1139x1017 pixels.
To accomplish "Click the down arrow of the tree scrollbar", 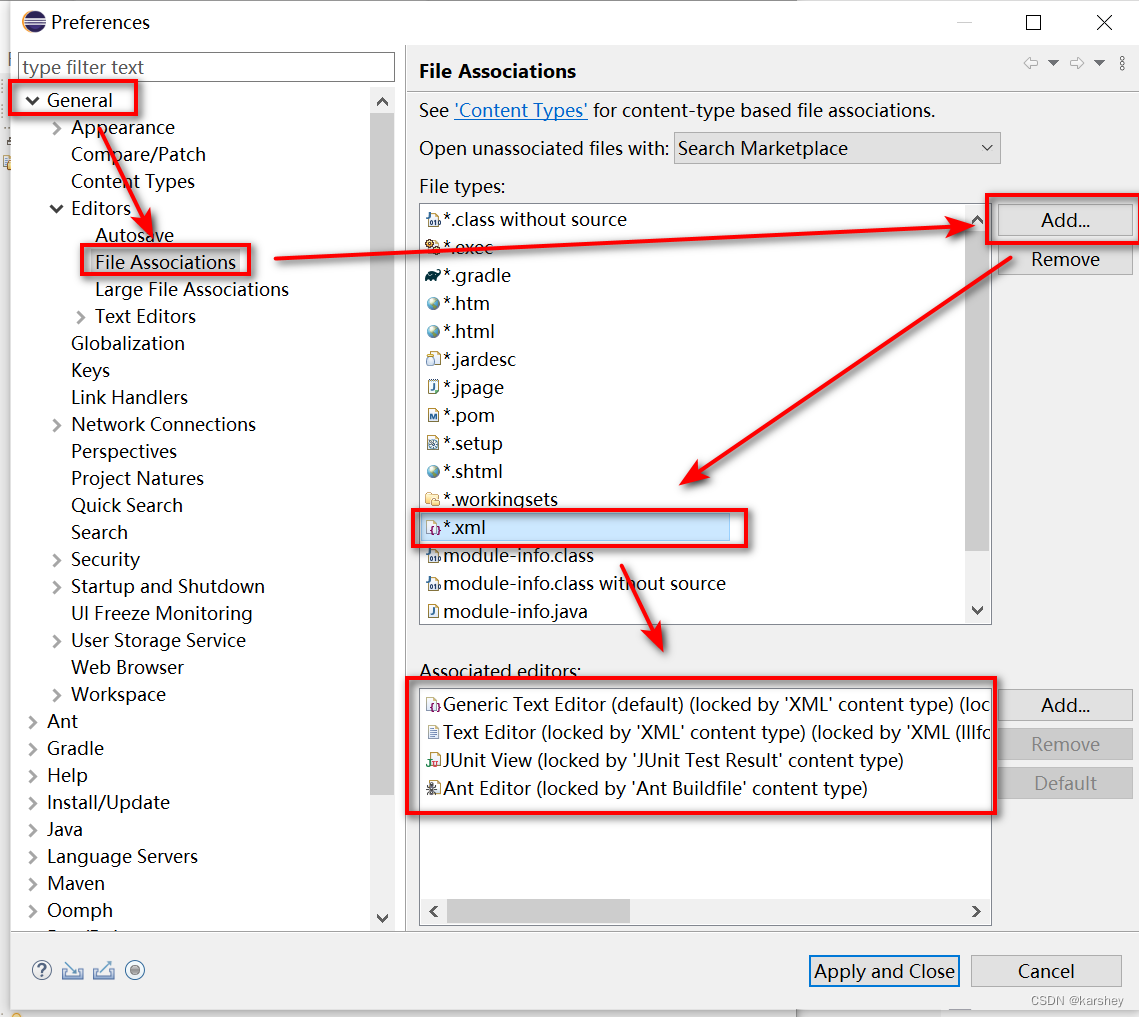I will [382, 918].
